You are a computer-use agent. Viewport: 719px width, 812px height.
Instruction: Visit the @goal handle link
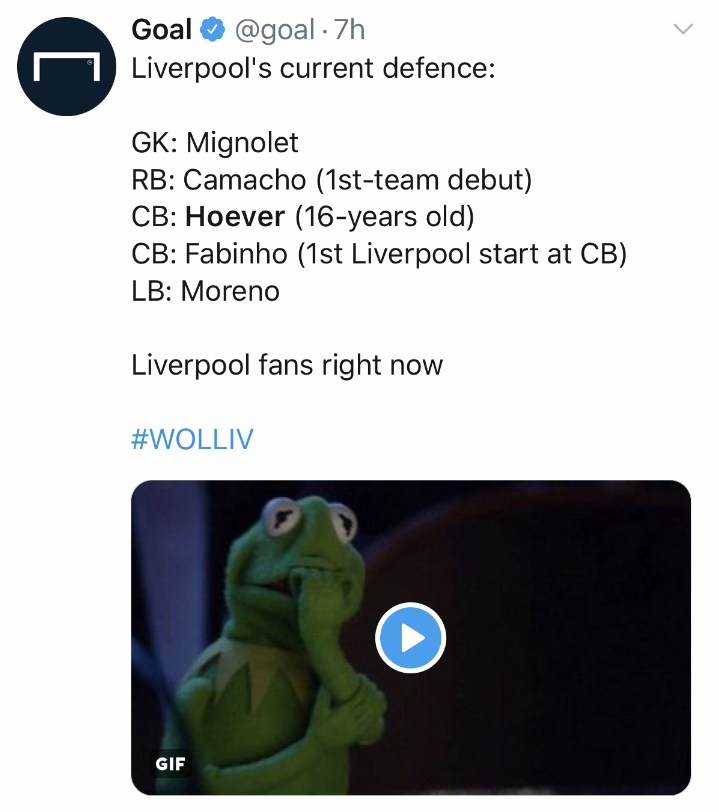276,31
